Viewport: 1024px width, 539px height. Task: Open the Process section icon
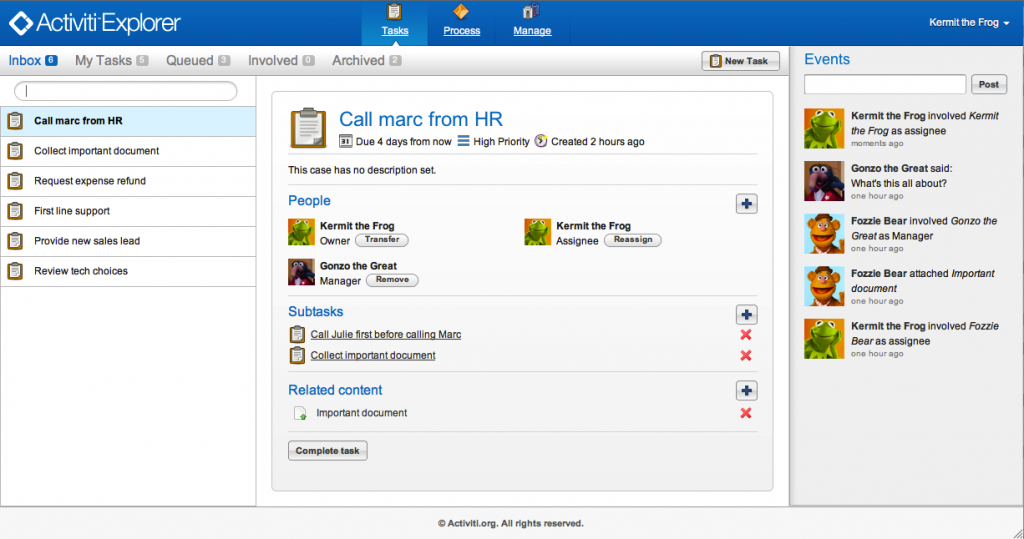point(461,12)
